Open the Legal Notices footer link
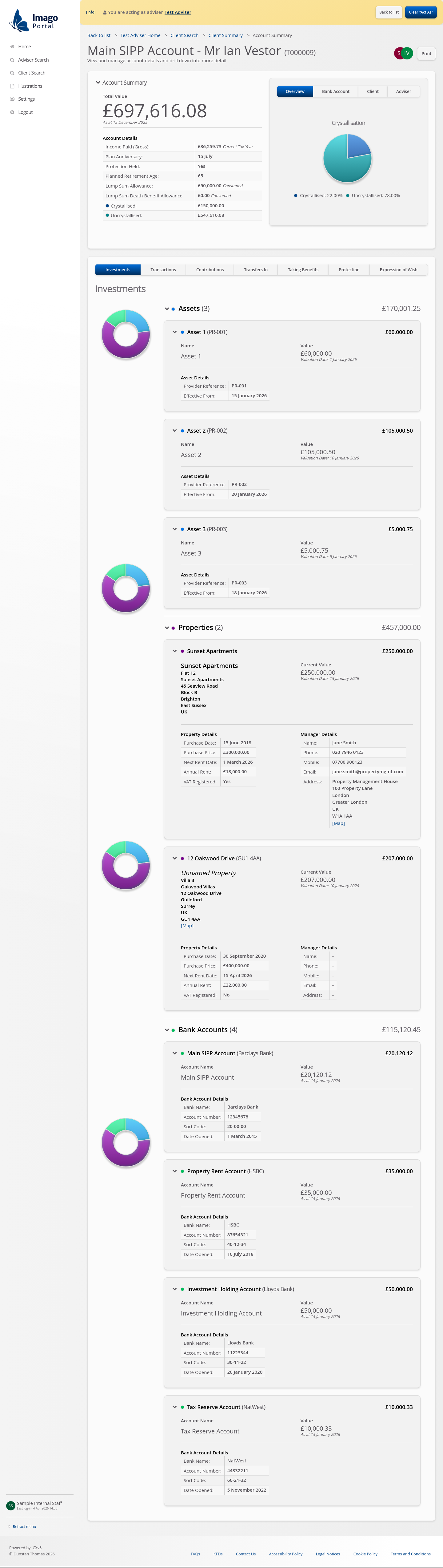443x1568 pixels. coord(328,1554)
